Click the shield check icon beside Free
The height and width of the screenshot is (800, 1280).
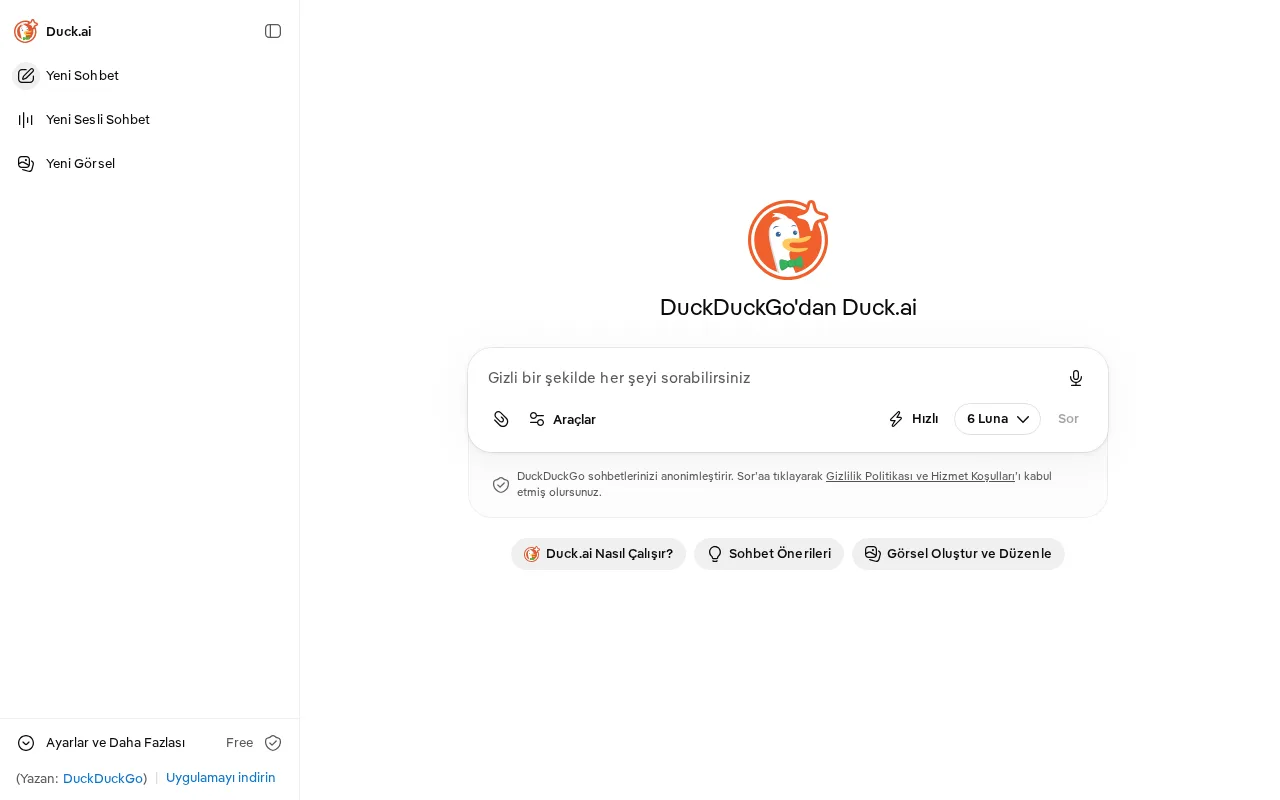coord(273,743)
